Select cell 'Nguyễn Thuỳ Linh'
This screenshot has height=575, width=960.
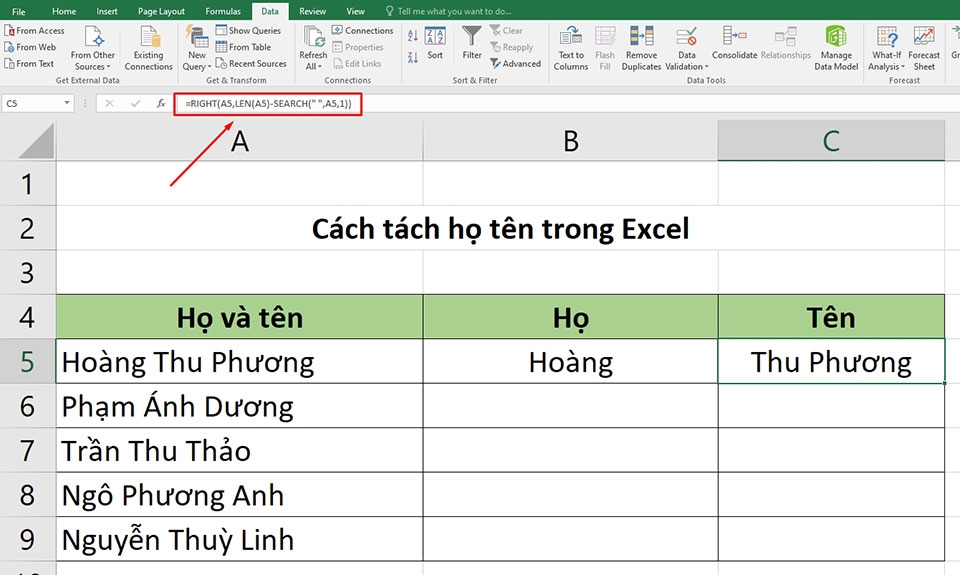239,539
